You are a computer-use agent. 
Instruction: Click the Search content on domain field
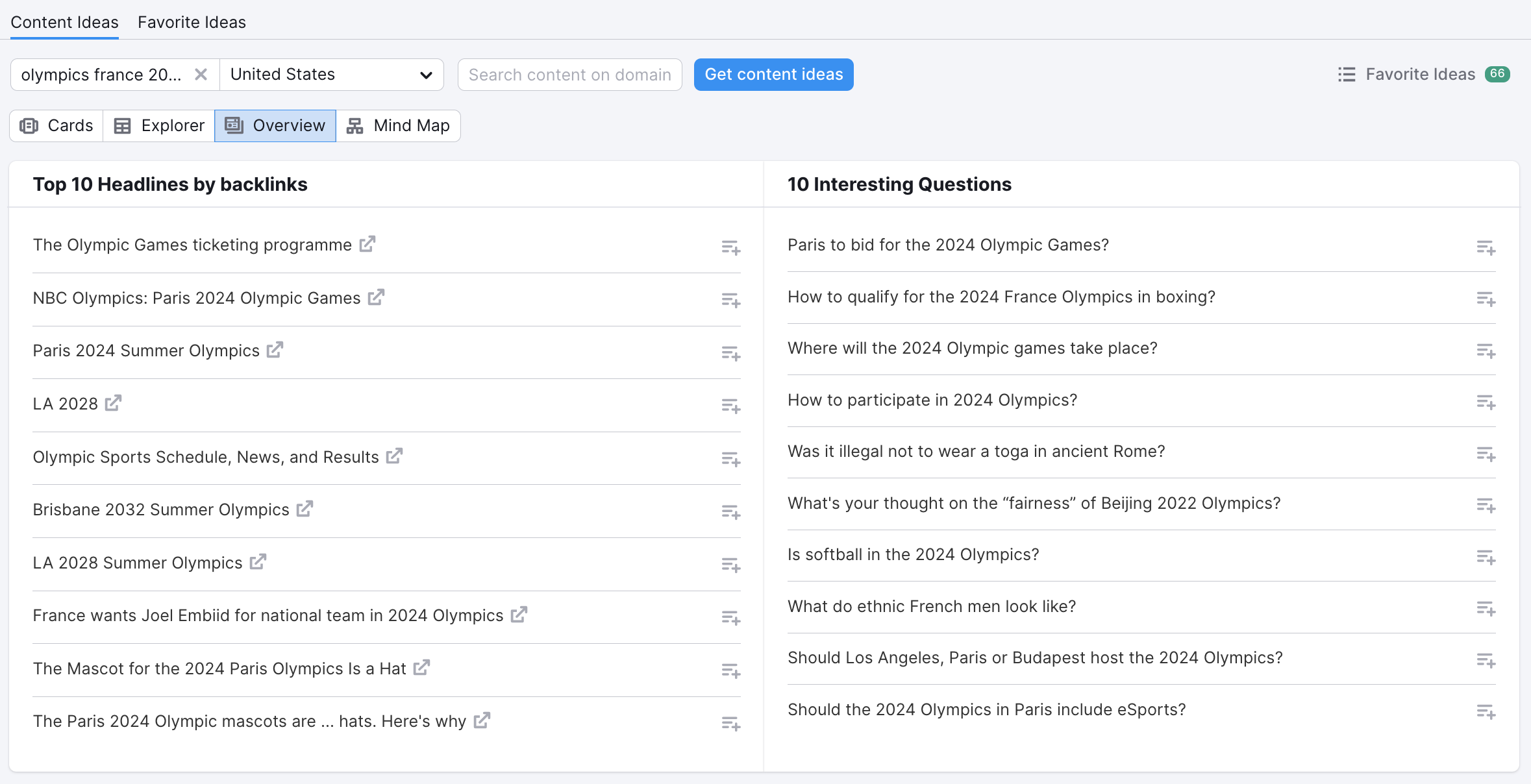(x=570, y=73)
